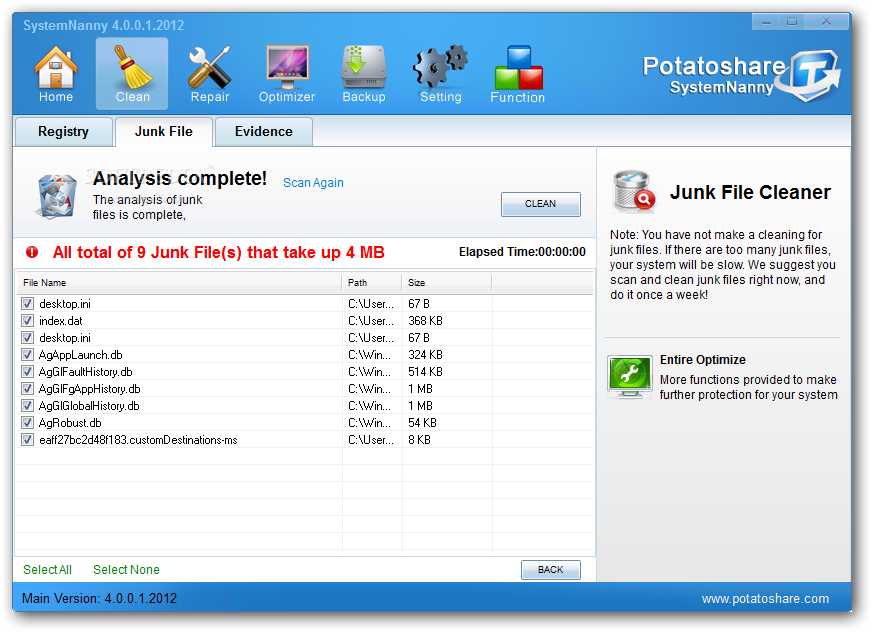Click the Select All link
Screen dimensions: 872x632
(47, 570)
